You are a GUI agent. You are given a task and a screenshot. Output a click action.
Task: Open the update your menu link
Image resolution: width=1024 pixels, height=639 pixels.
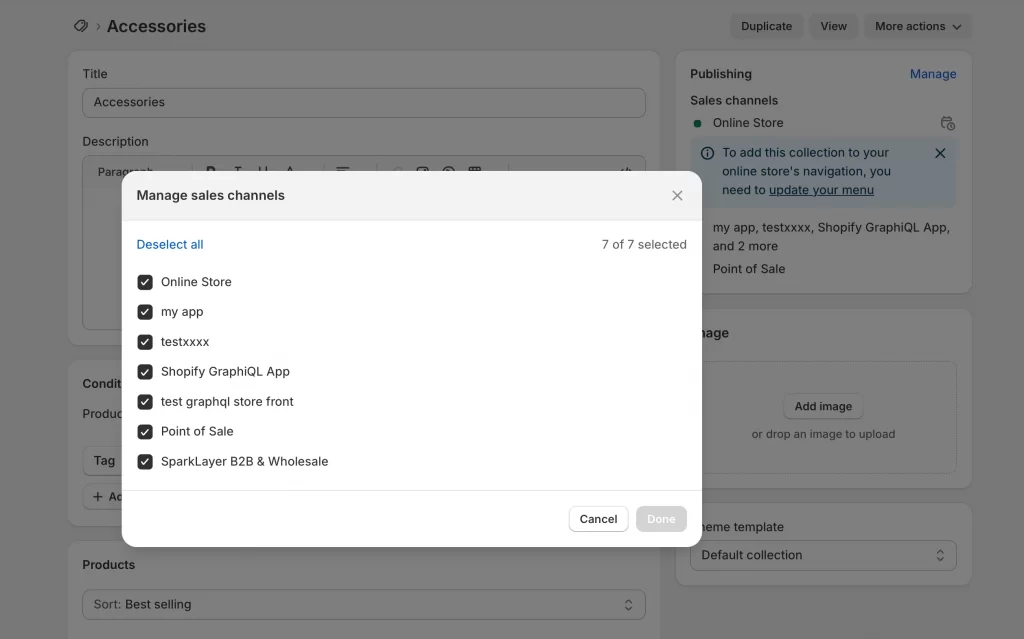pyautogui.click(x=821, y=190)
